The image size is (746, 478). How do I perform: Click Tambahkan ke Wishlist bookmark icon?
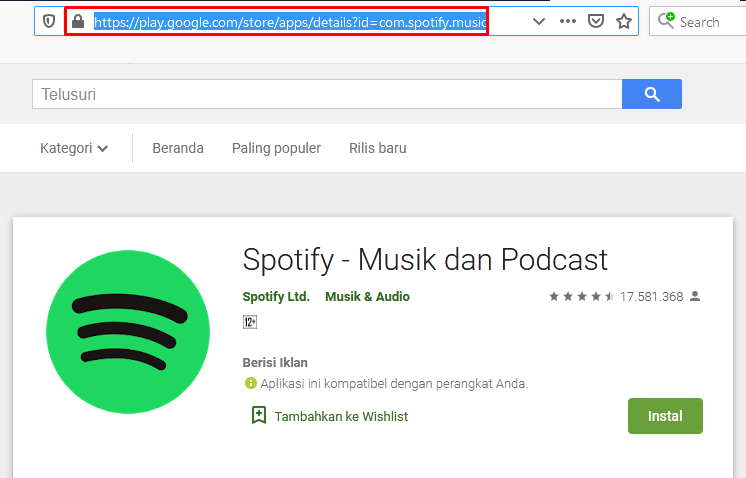(259, 415)
